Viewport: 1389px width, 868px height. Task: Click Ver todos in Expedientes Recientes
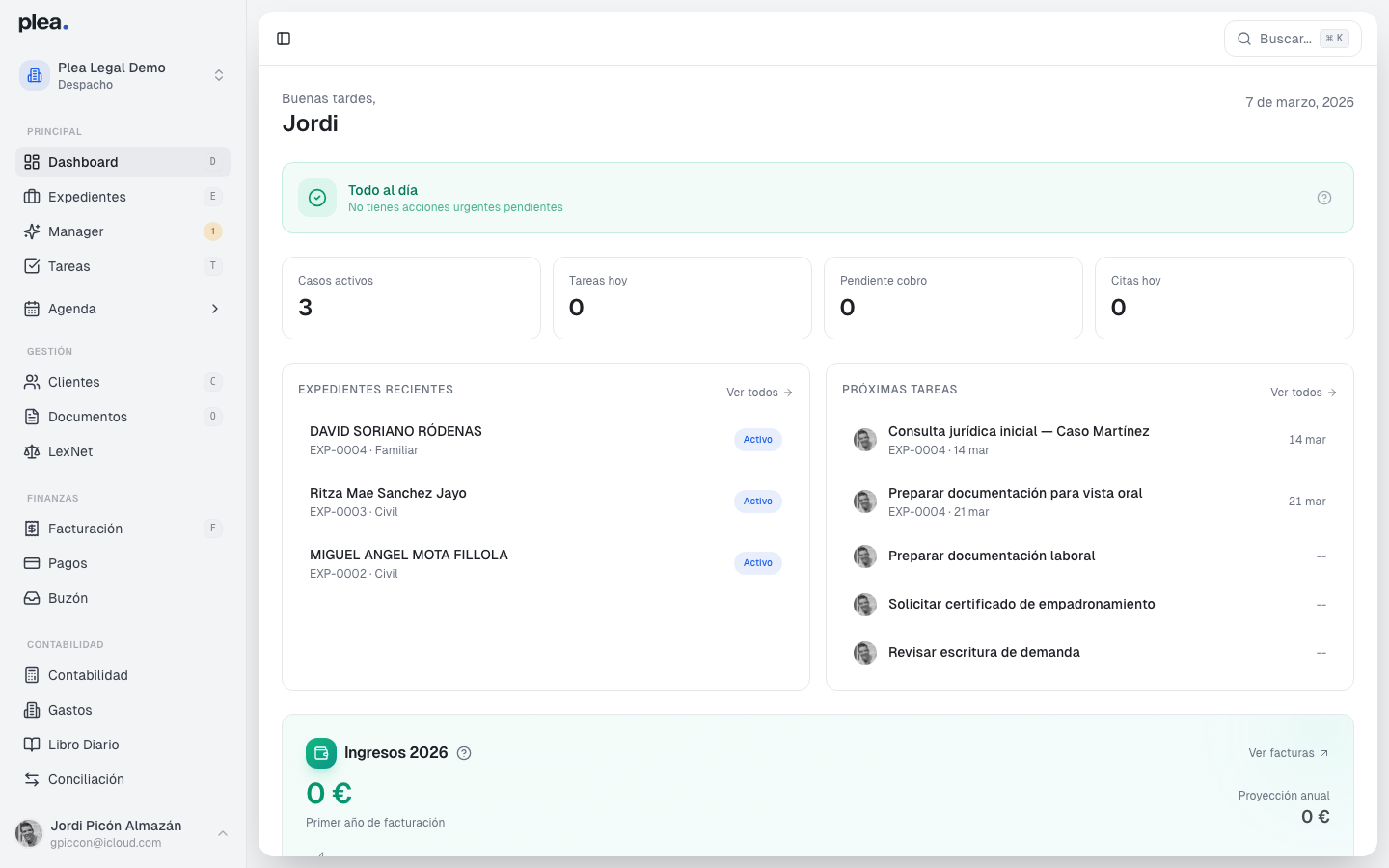758,393
